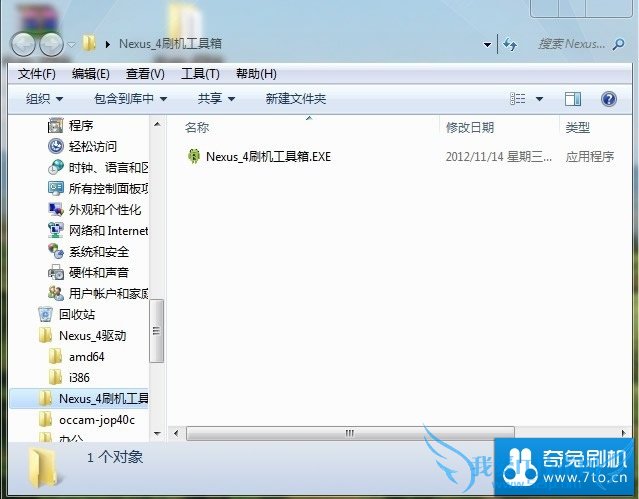Sort by the 修改日期 column header

(x=469, y=128)
